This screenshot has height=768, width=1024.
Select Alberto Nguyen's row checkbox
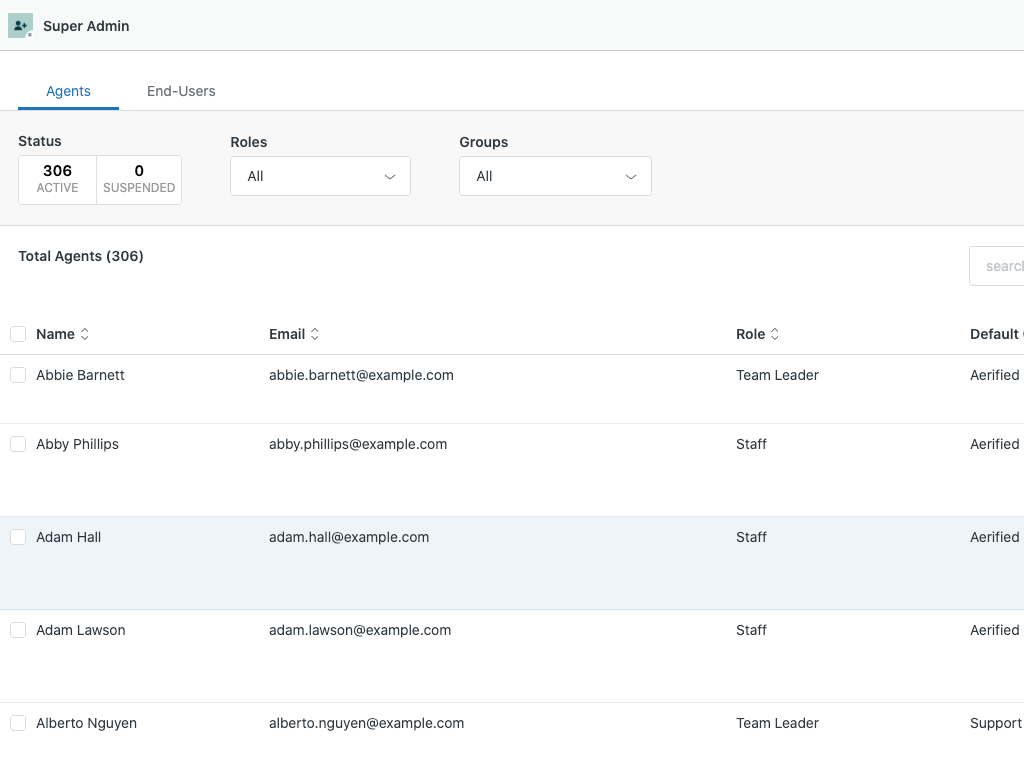coord(18,723)
